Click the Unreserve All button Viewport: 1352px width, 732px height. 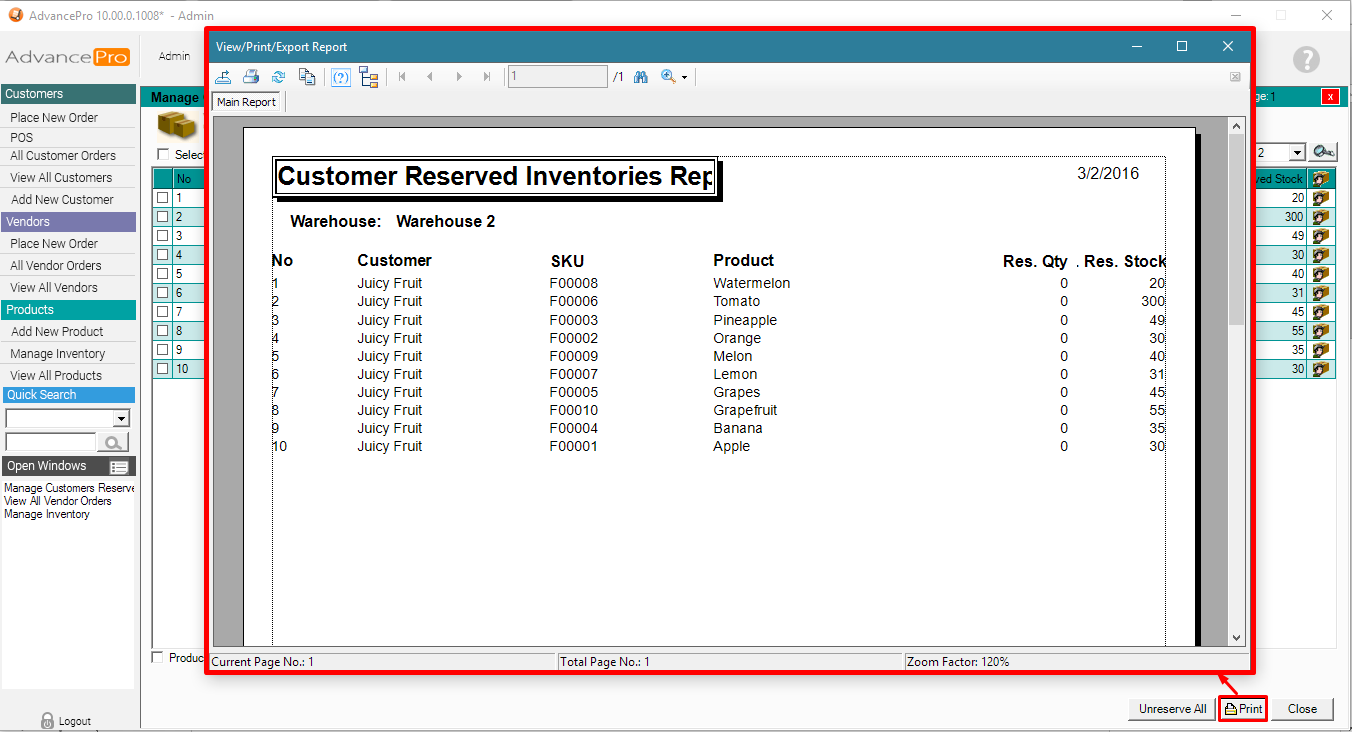point(1172,709)
